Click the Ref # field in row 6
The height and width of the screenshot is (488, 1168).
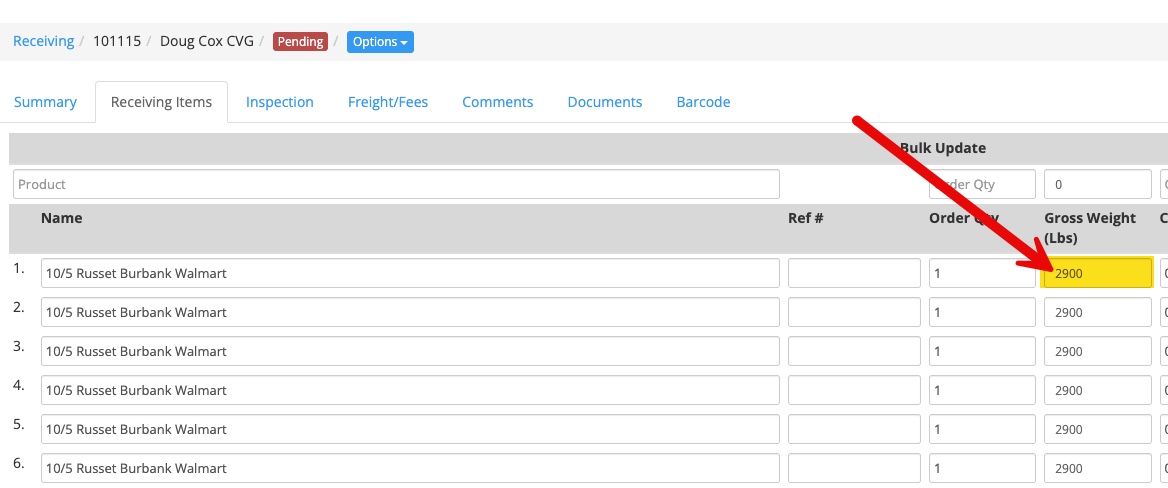coord(853,468)
